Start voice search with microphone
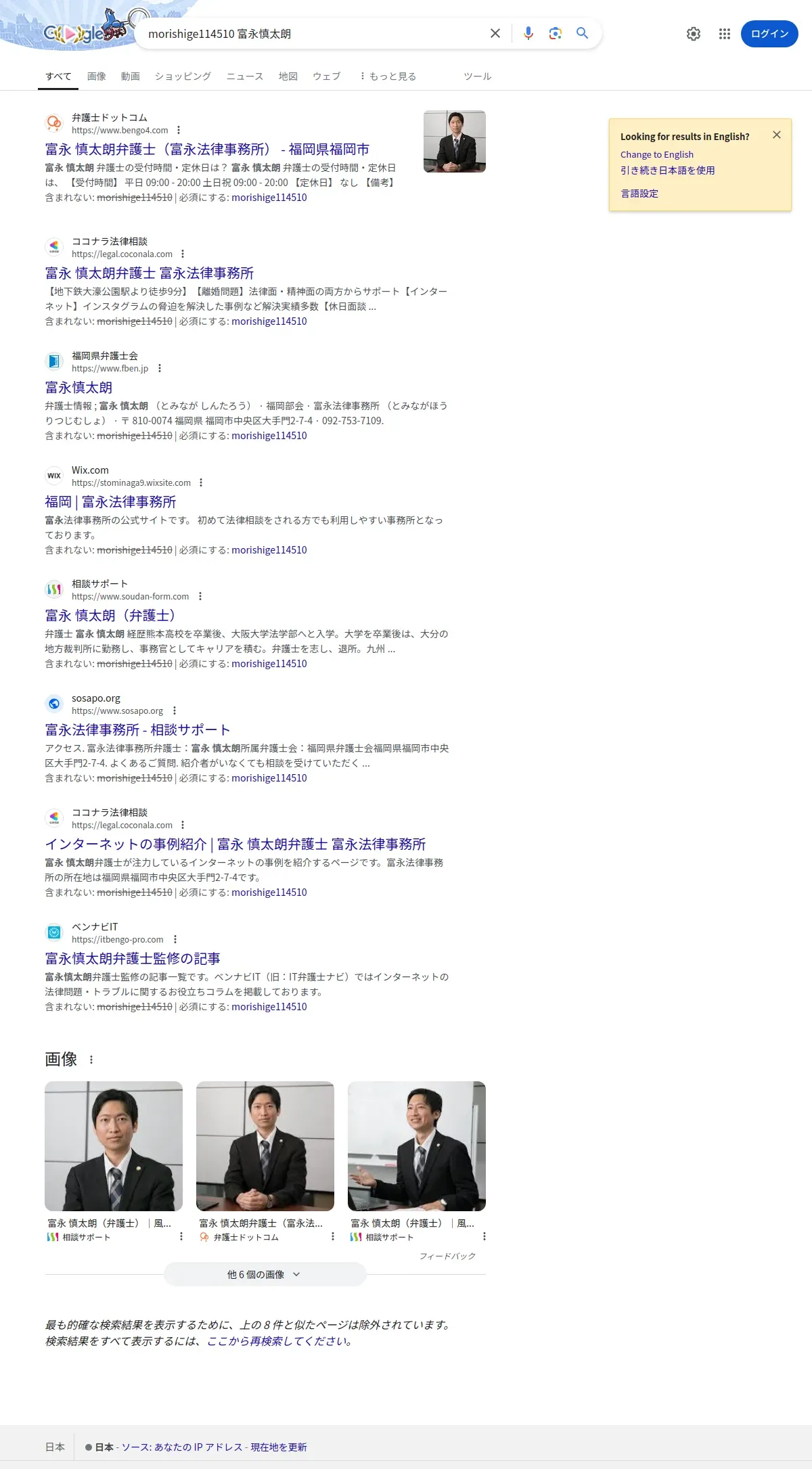The width and height of the screenshot is (812, 1469). coord(528,33)
